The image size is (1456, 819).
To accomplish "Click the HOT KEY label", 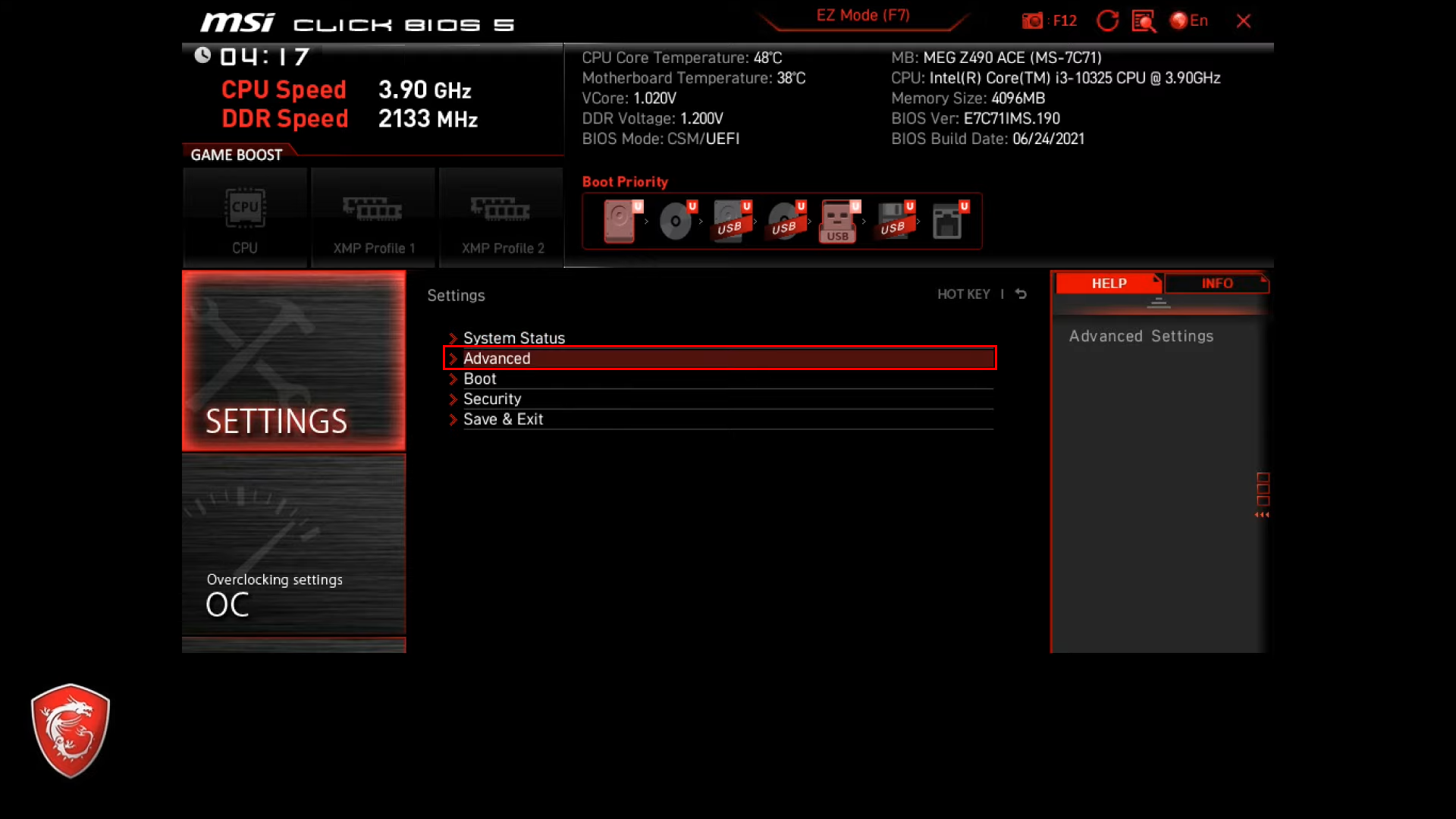I will pyautogui.click(x=963, y=294).
